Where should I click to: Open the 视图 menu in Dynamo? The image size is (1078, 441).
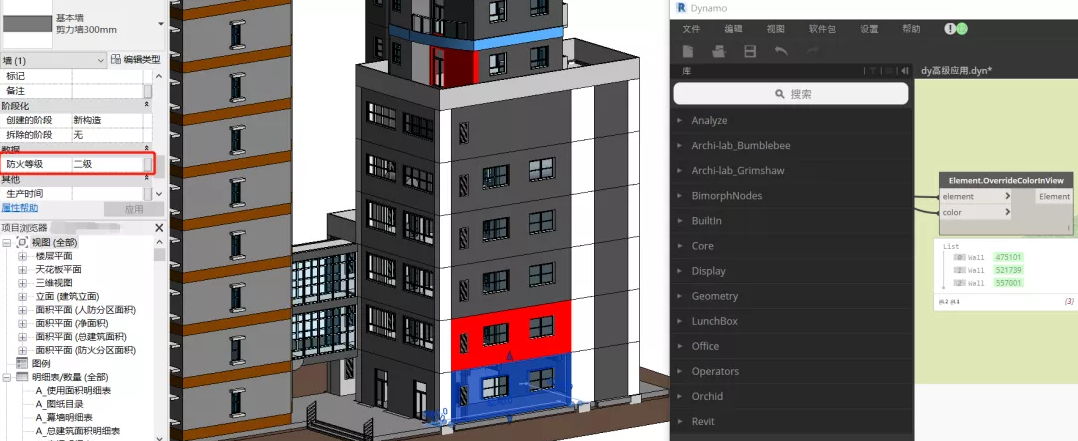(776, 29)
